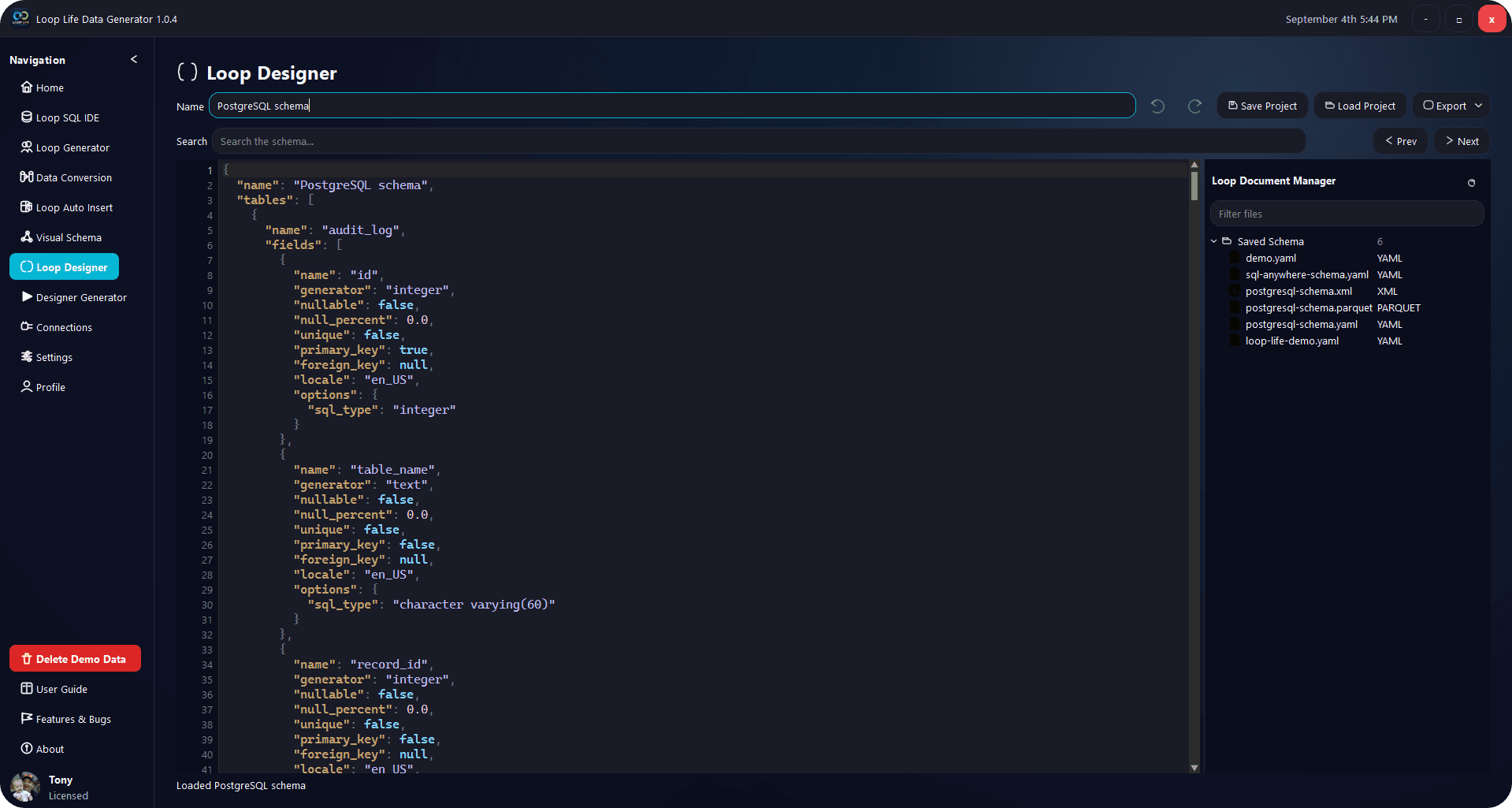Select demo.yaml in the document manager
This screenshot has height=808, width=1512.
pyautogui.click(x=1270, y=258)
